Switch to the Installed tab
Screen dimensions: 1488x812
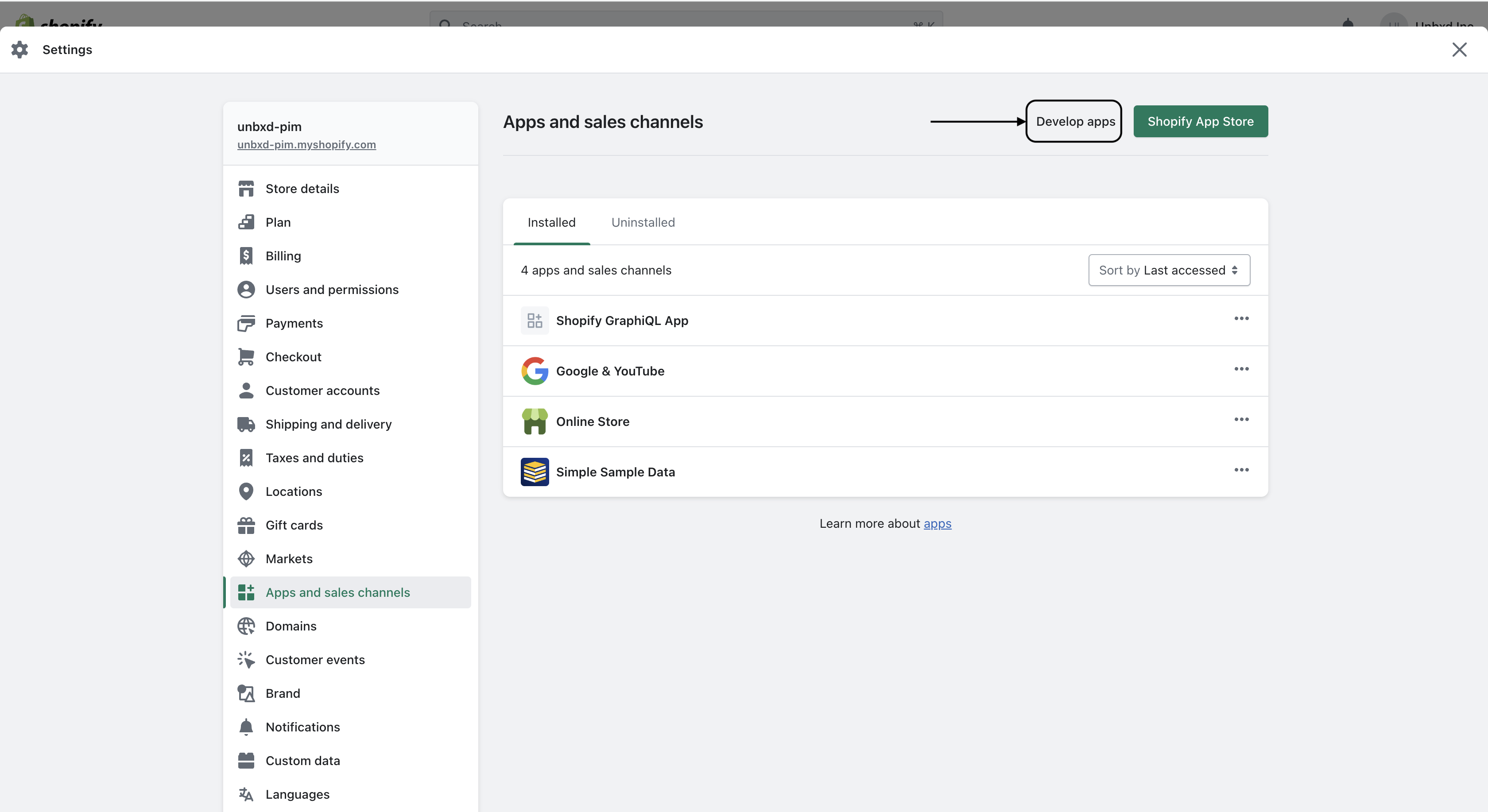tap(552, 222)
